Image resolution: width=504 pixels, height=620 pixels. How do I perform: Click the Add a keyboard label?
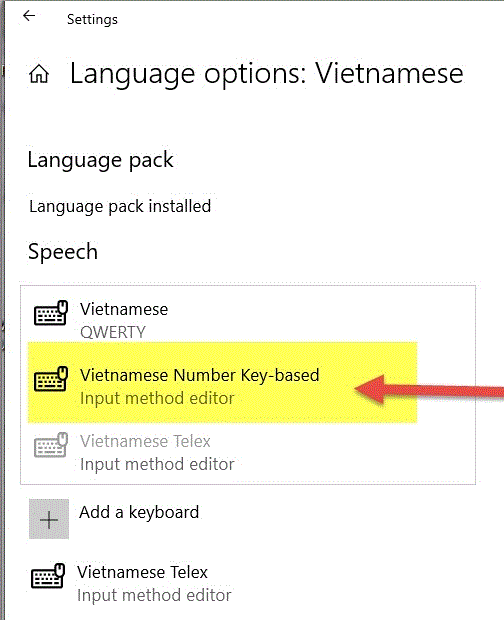(x=139, y=512)
